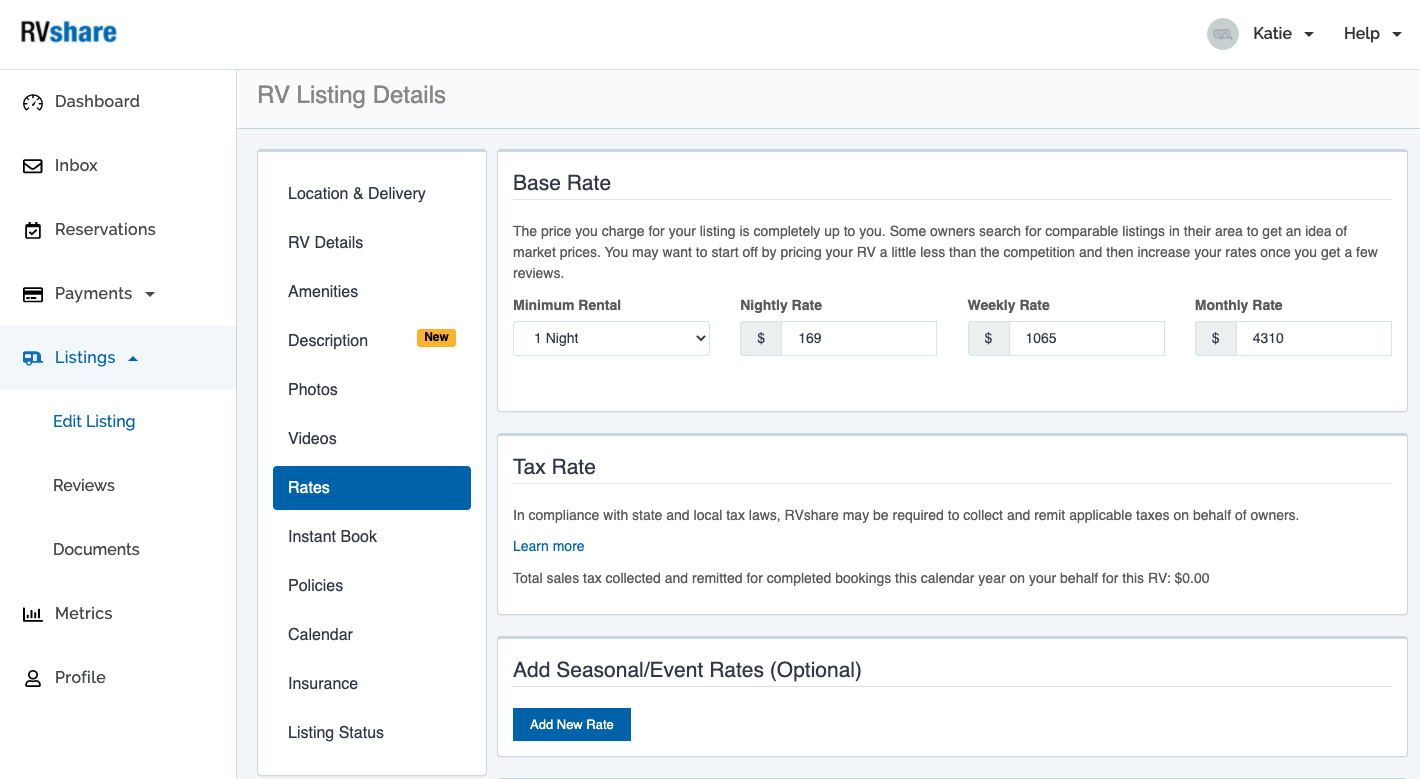Open the Inbox envelope icon

click(32, 165)
